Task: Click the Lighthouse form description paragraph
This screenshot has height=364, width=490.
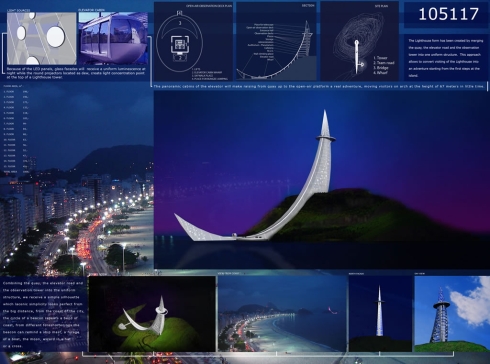Action: click(x=444, y=58)
